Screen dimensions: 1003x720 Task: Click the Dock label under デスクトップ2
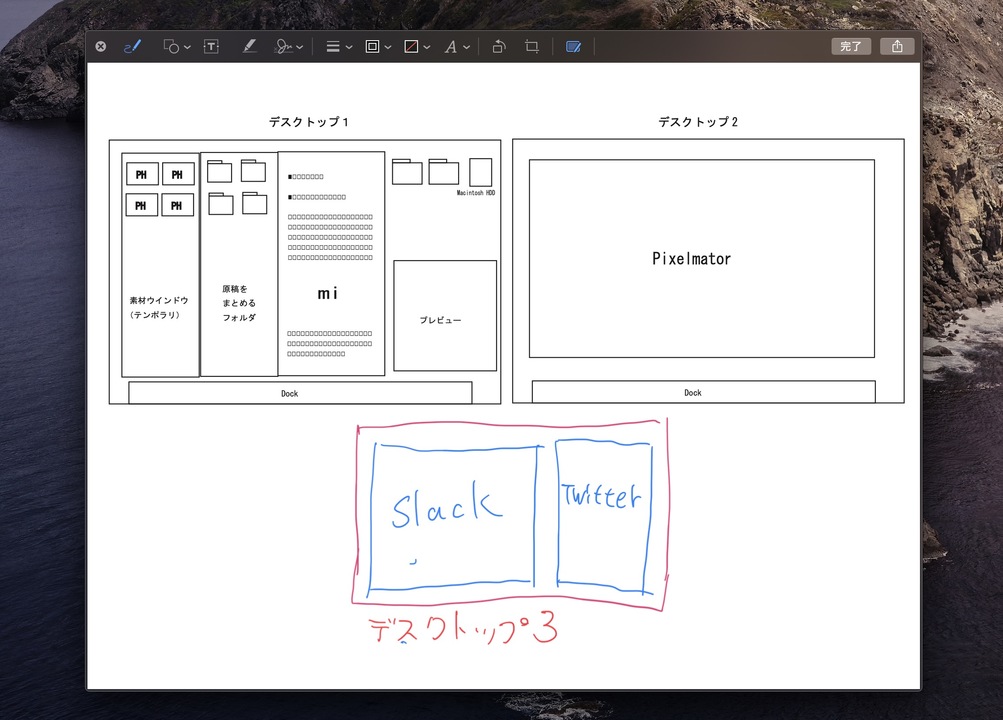coord(693,393)
